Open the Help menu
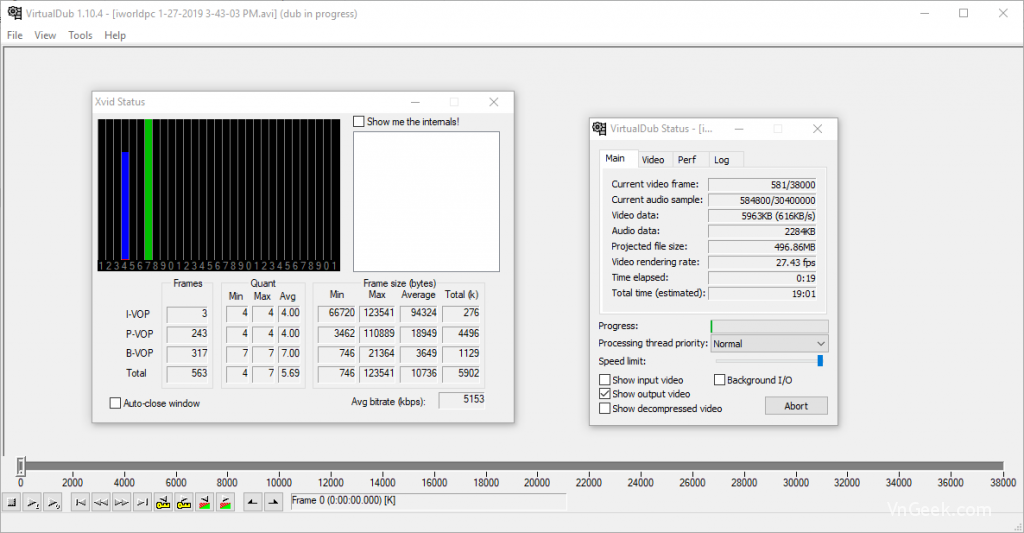 (115, 35)
